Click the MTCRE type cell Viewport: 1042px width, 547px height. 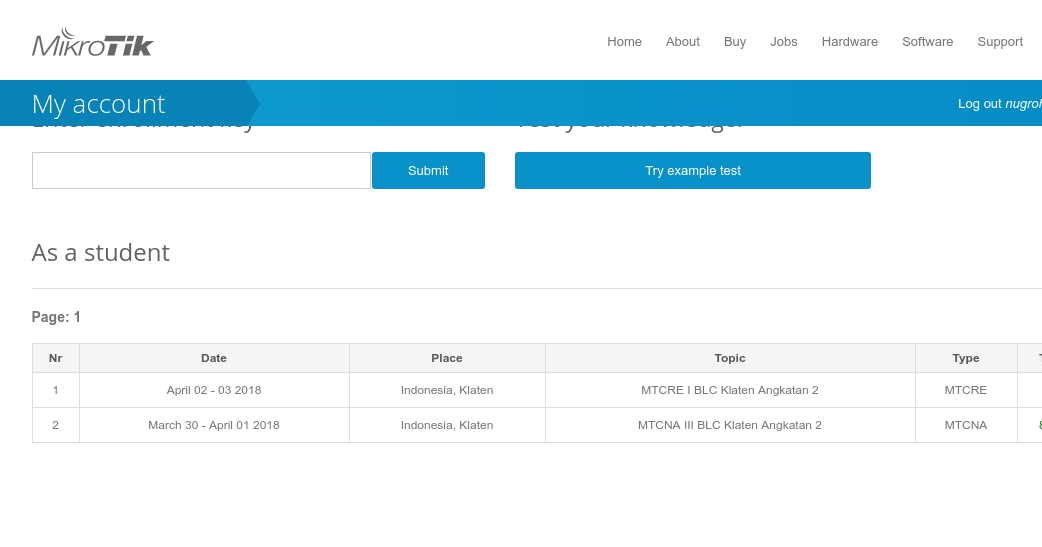tap(966, 390)
